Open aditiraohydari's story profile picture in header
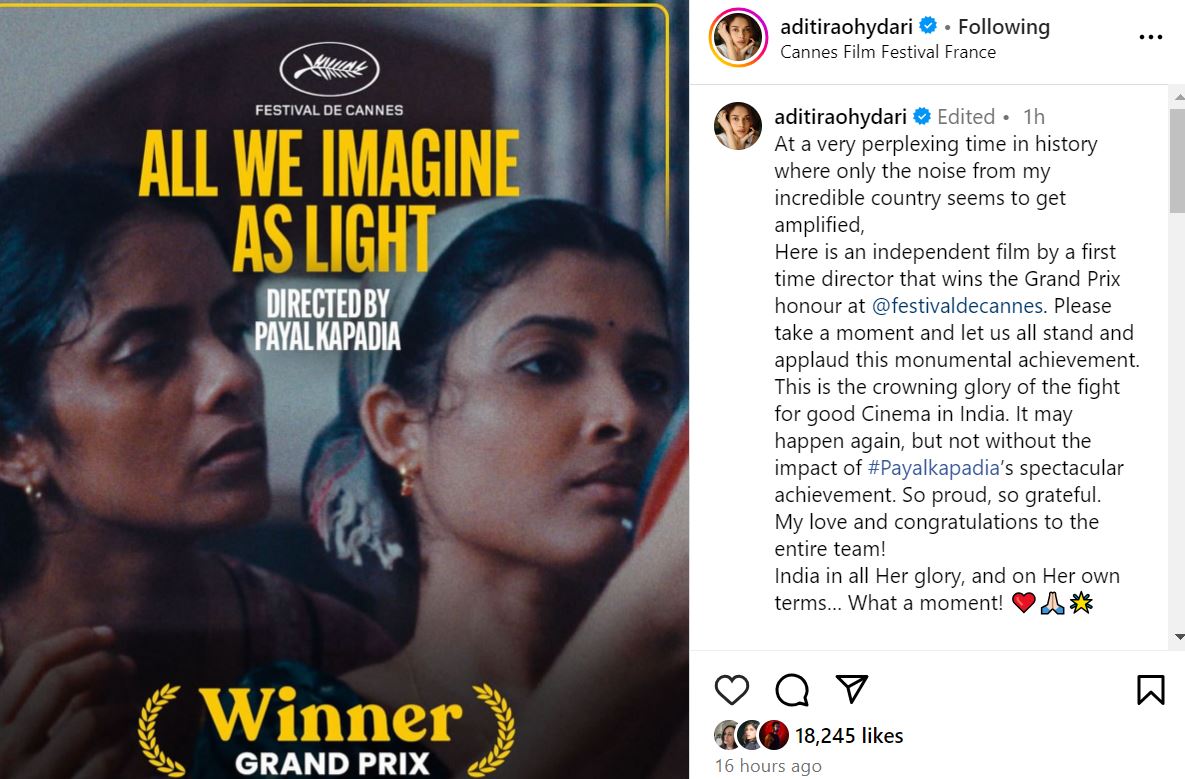 (738, 37)
